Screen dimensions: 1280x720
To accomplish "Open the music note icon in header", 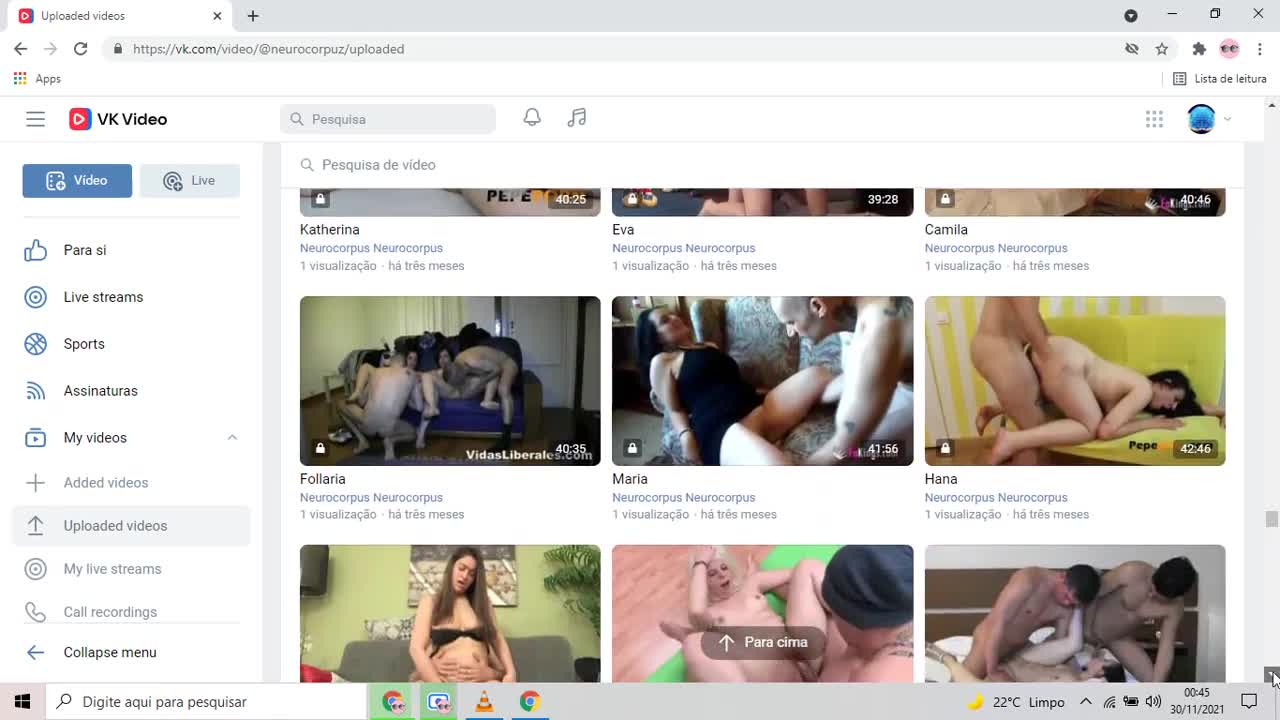I will [577, 118].
